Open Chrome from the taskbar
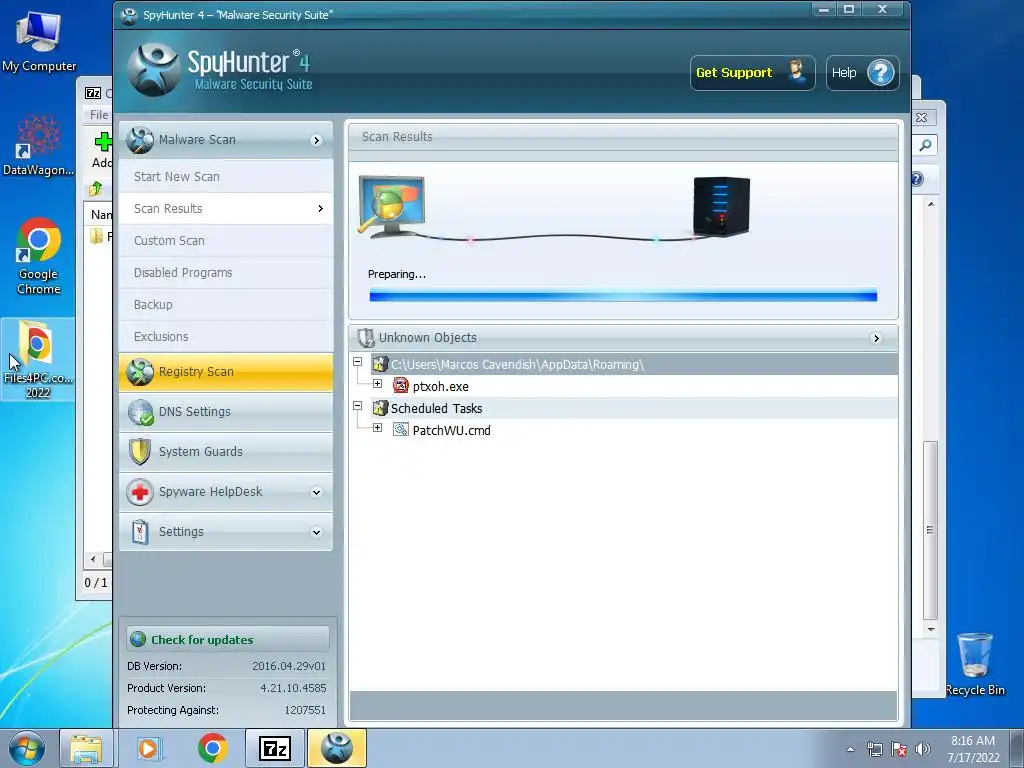The height and width of the screenshot is (768, 1024). [x=212, y=748]
